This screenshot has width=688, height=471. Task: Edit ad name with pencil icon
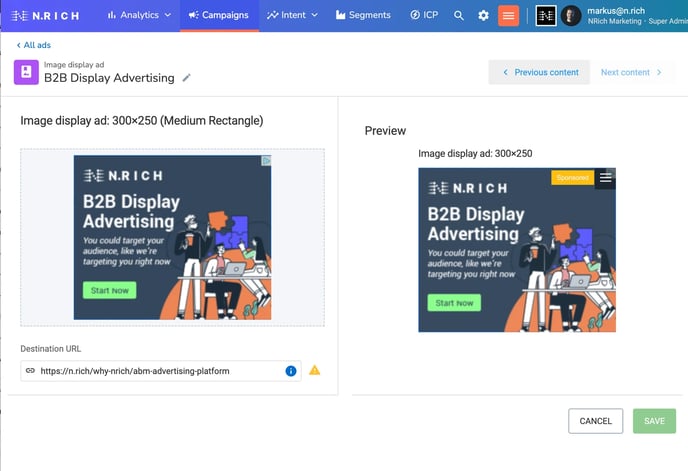(186, 78)
